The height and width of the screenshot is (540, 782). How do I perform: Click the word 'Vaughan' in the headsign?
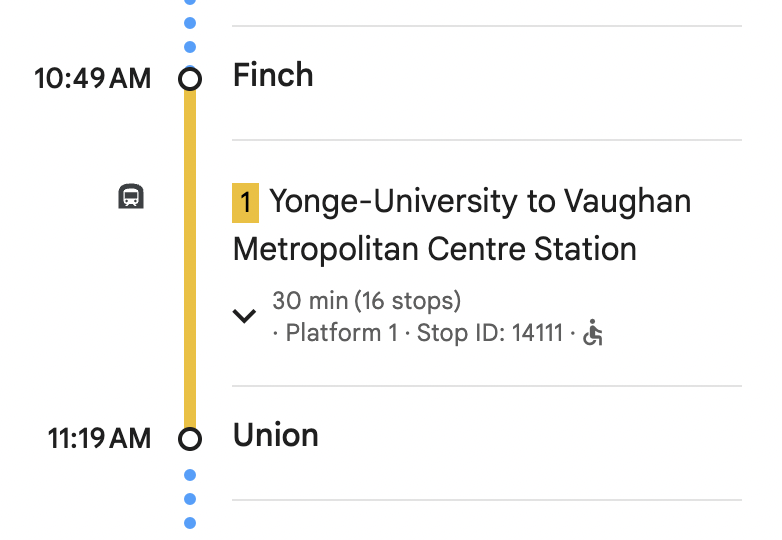[627, 202]
